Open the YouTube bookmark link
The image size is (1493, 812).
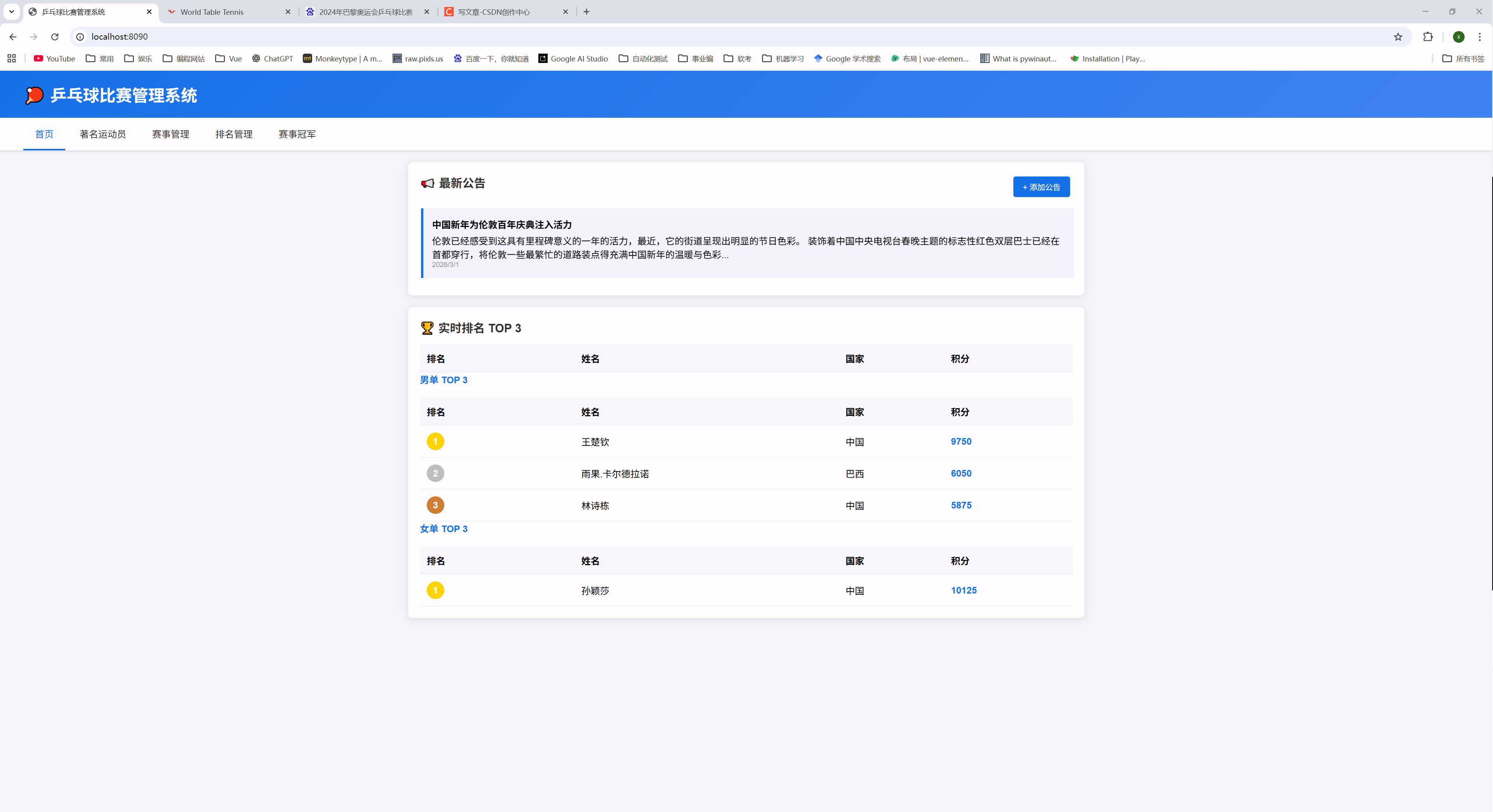click(x=54, y=59)
